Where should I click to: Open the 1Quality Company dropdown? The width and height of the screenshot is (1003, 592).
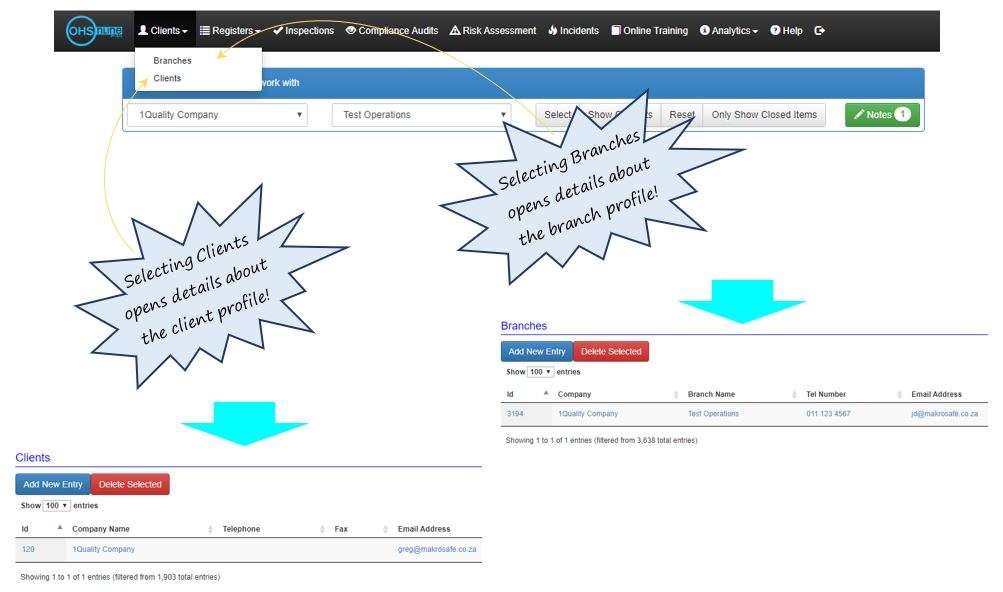pos(218,115)
